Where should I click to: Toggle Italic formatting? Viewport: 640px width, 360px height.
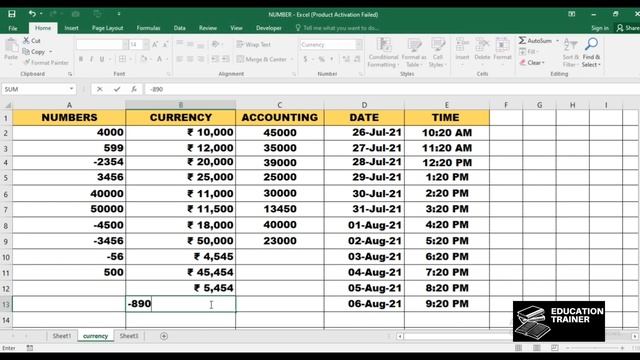click(91, 59)
